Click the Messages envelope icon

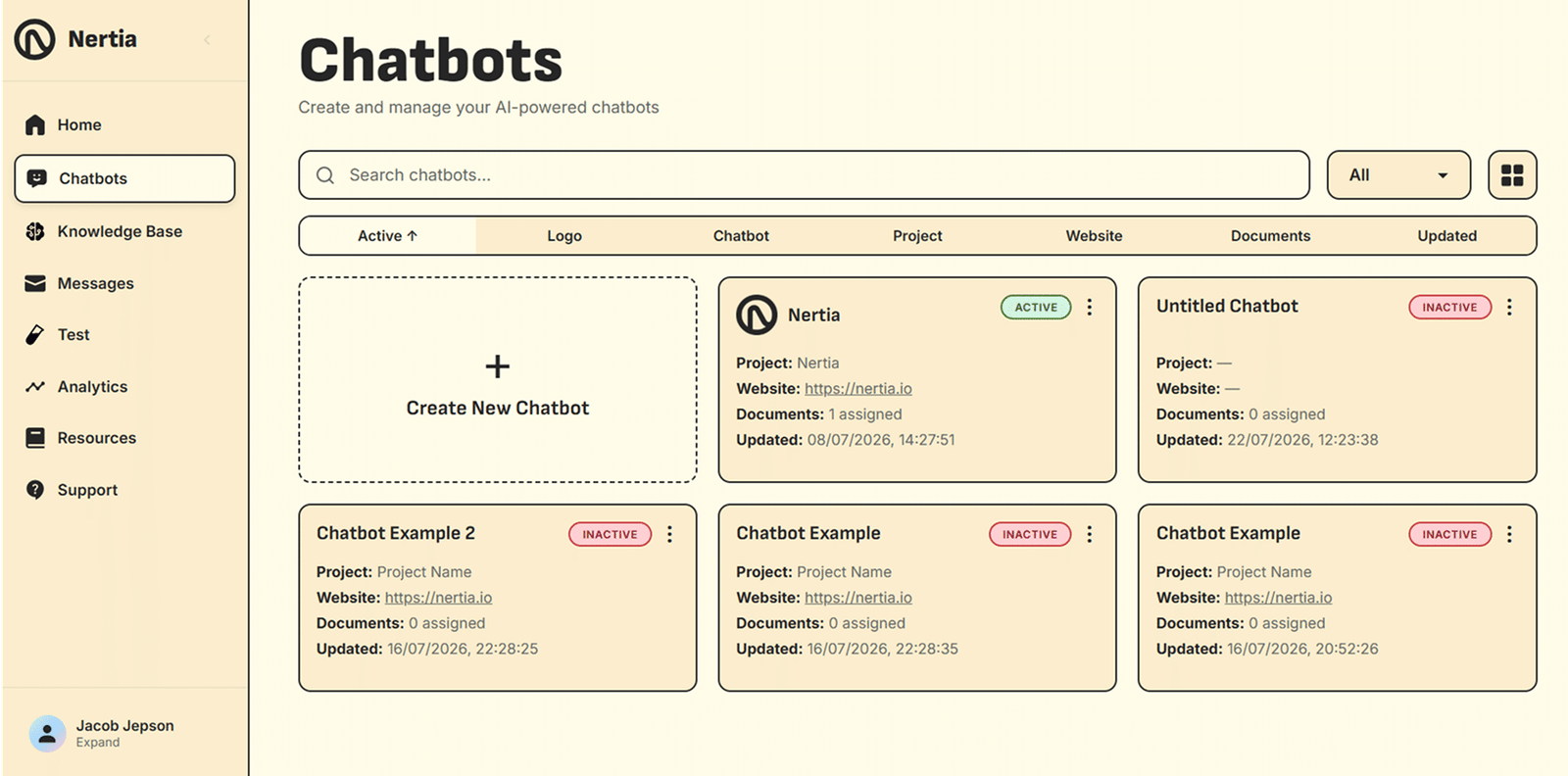point(35,283)
